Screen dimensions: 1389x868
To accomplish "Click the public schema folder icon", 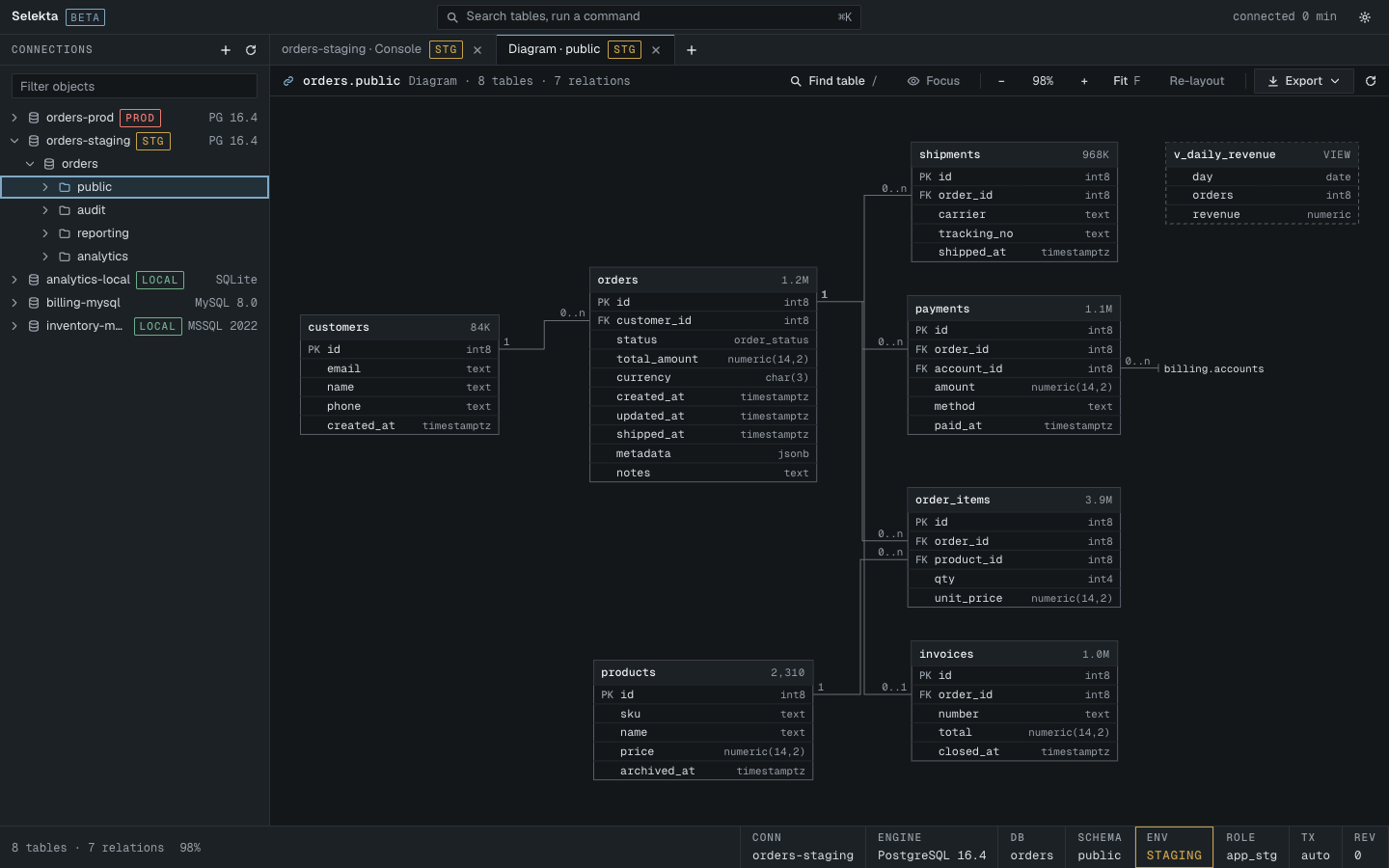I will tap(65, 187).
